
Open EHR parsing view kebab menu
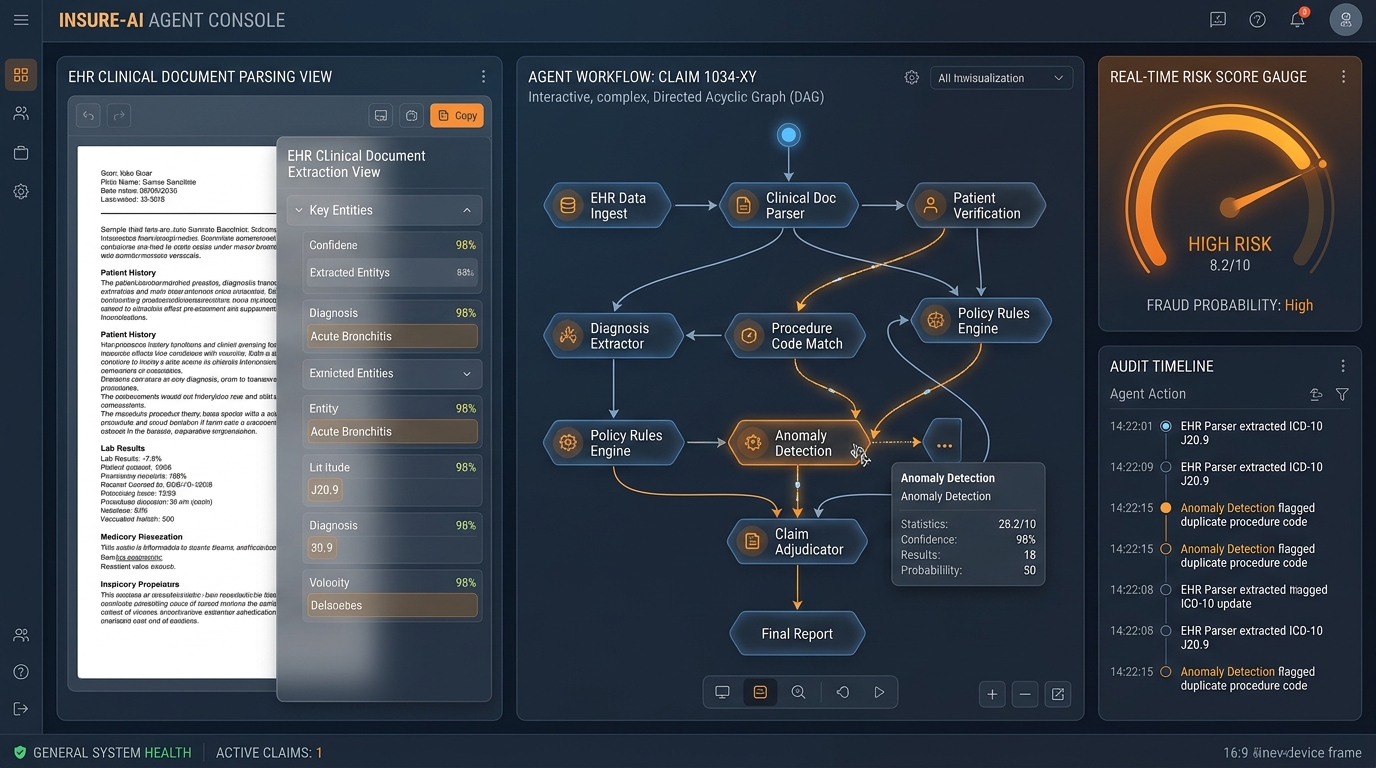pos(484,77)
